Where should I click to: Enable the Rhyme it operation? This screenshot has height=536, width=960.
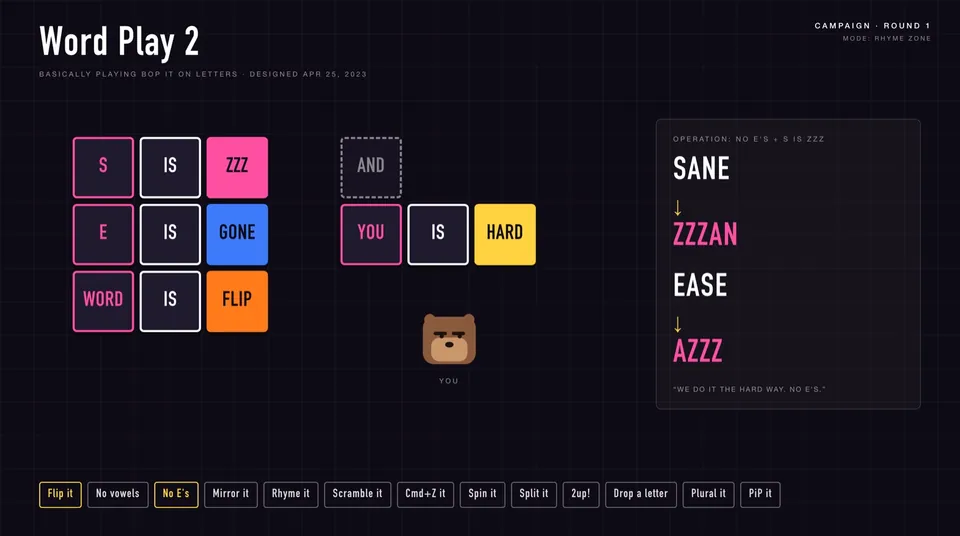pos(291,494)
